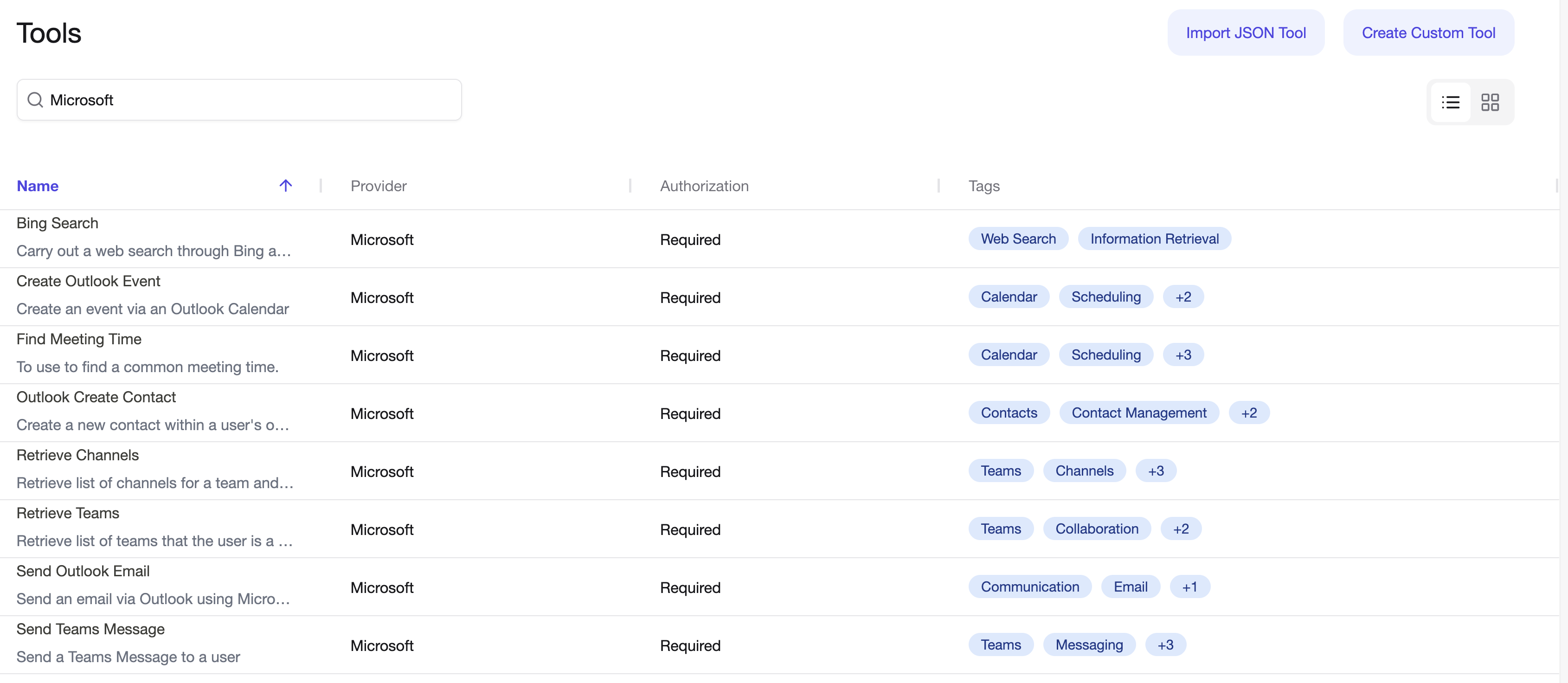The width and height of the screenshot is (1568, 683).
Task: Switch to list view layout
Action: (1451, 102)
